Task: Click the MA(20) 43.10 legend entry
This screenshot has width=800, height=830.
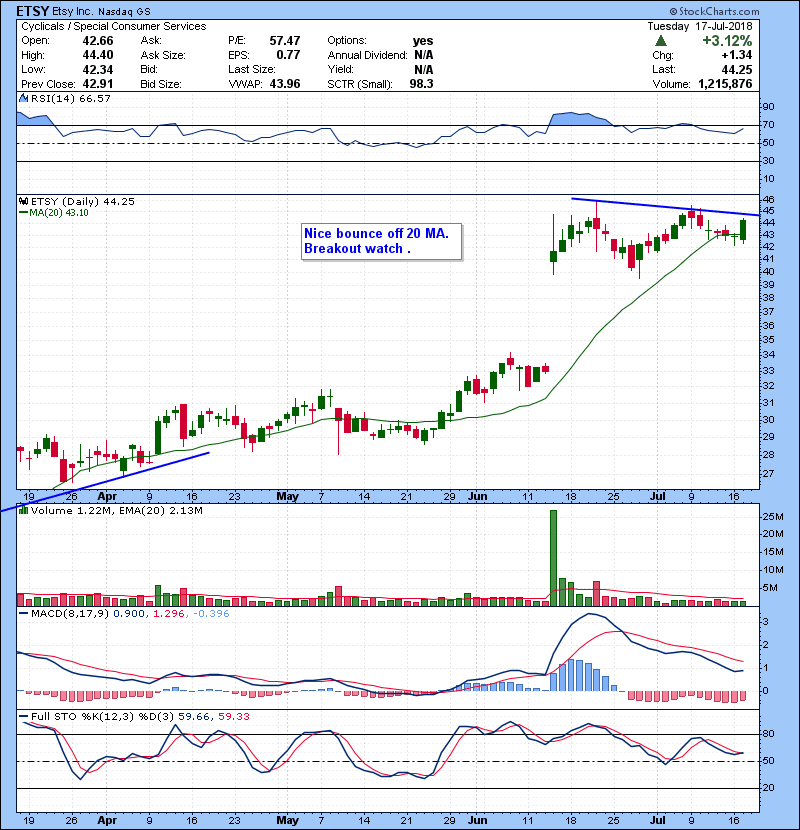Action: click(54, 213)
